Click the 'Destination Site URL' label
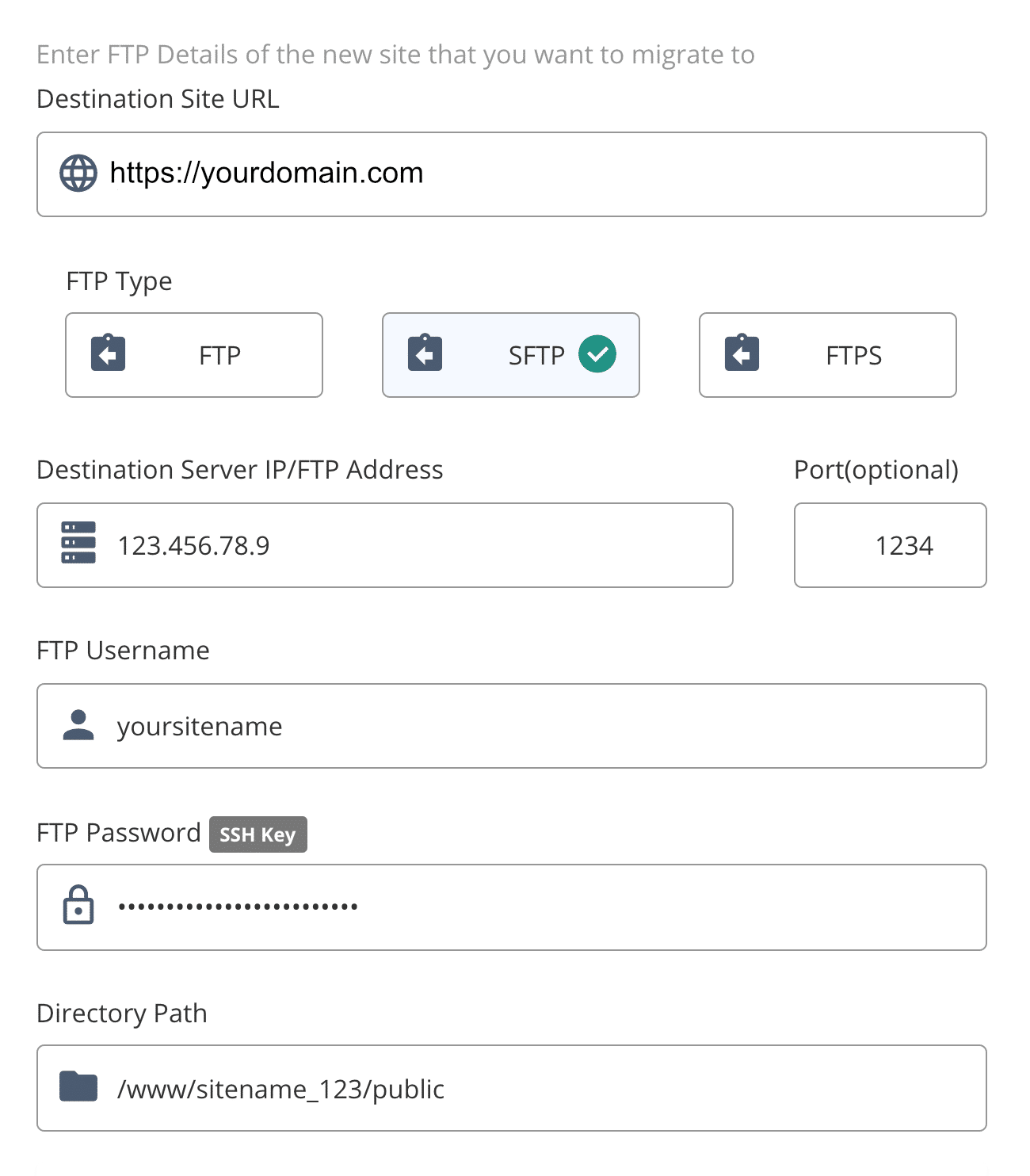Image resolution: width=1030 pixels, height=1176 pixels. (x=158, y=99)
